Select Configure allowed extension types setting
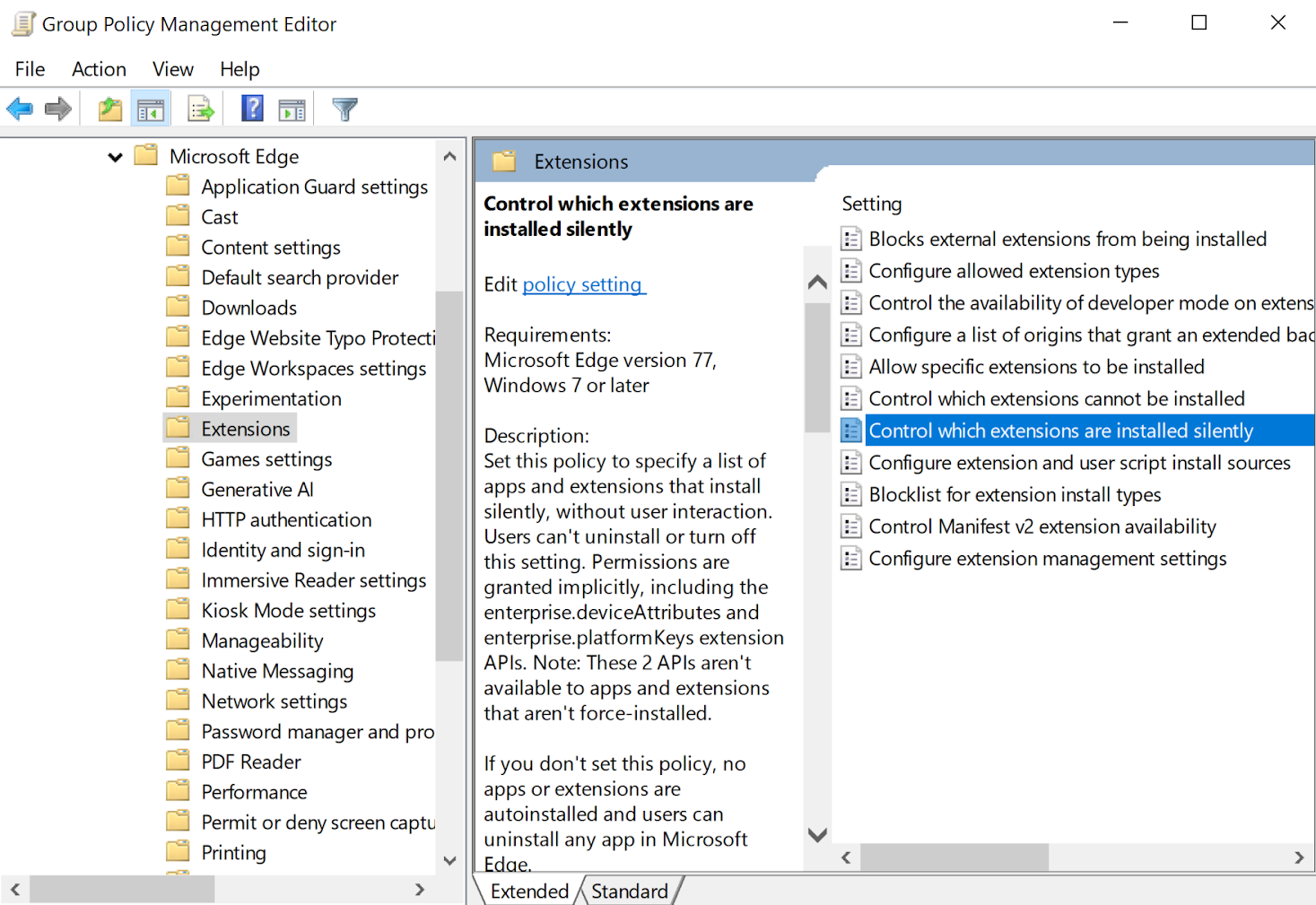 pos(1013,270)
